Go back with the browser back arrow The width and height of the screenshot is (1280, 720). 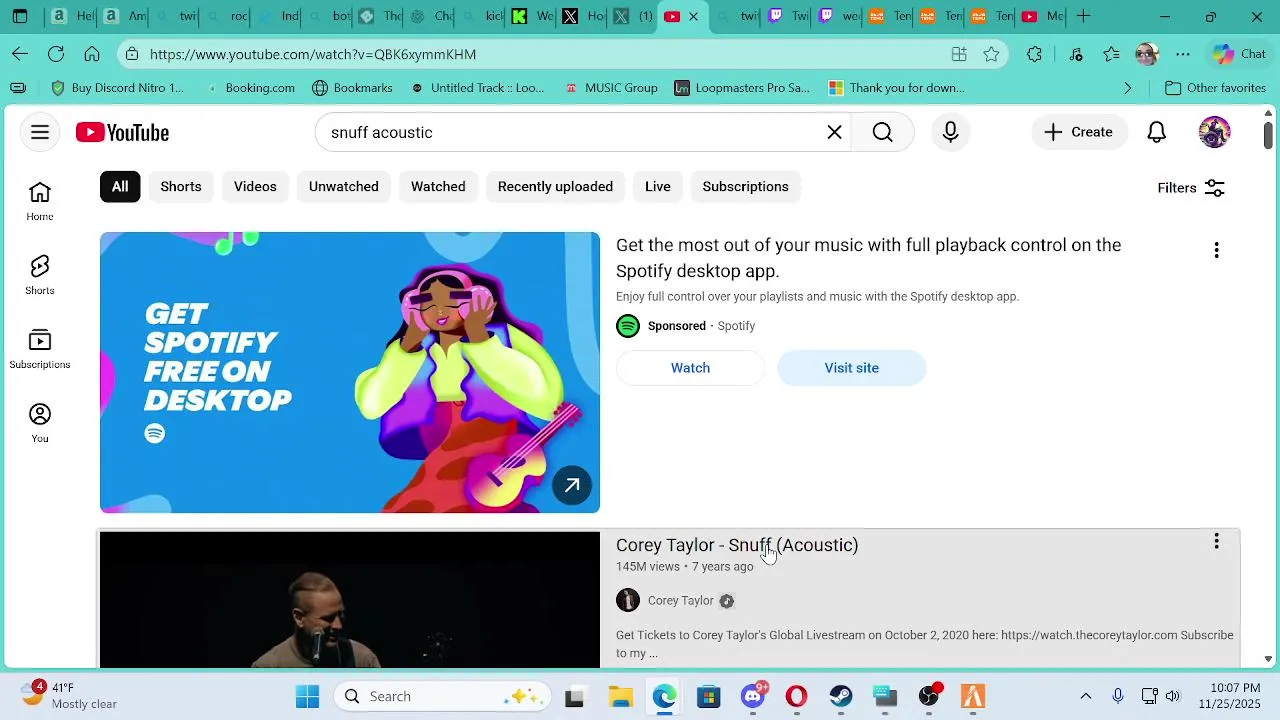click(x=20, y=54)
